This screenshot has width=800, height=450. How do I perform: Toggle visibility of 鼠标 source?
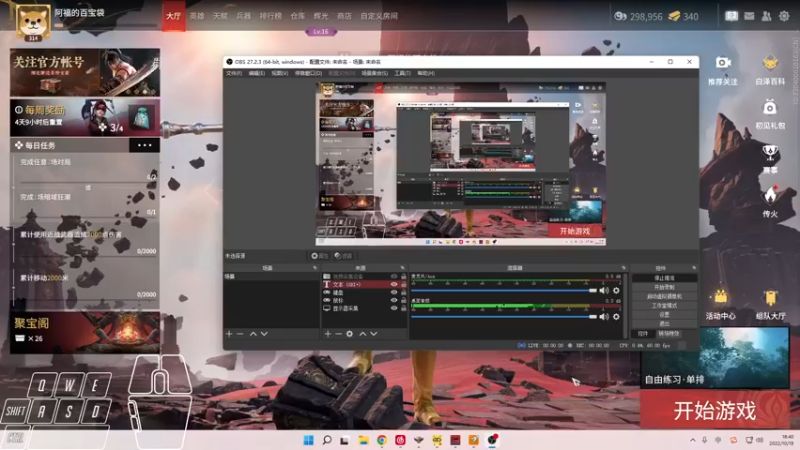394,301
